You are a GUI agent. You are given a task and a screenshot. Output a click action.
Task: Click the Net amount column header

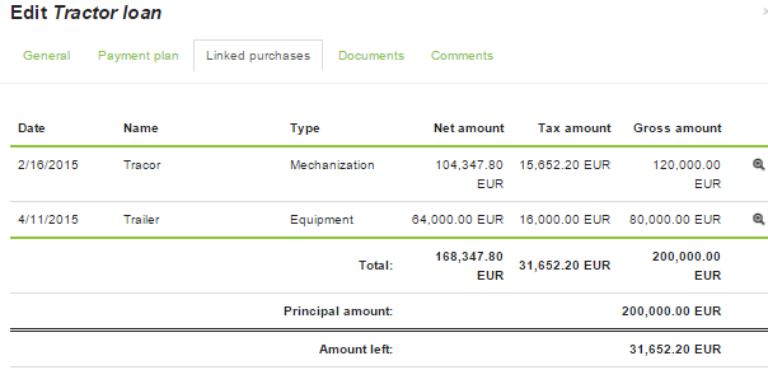click(469, 128)
